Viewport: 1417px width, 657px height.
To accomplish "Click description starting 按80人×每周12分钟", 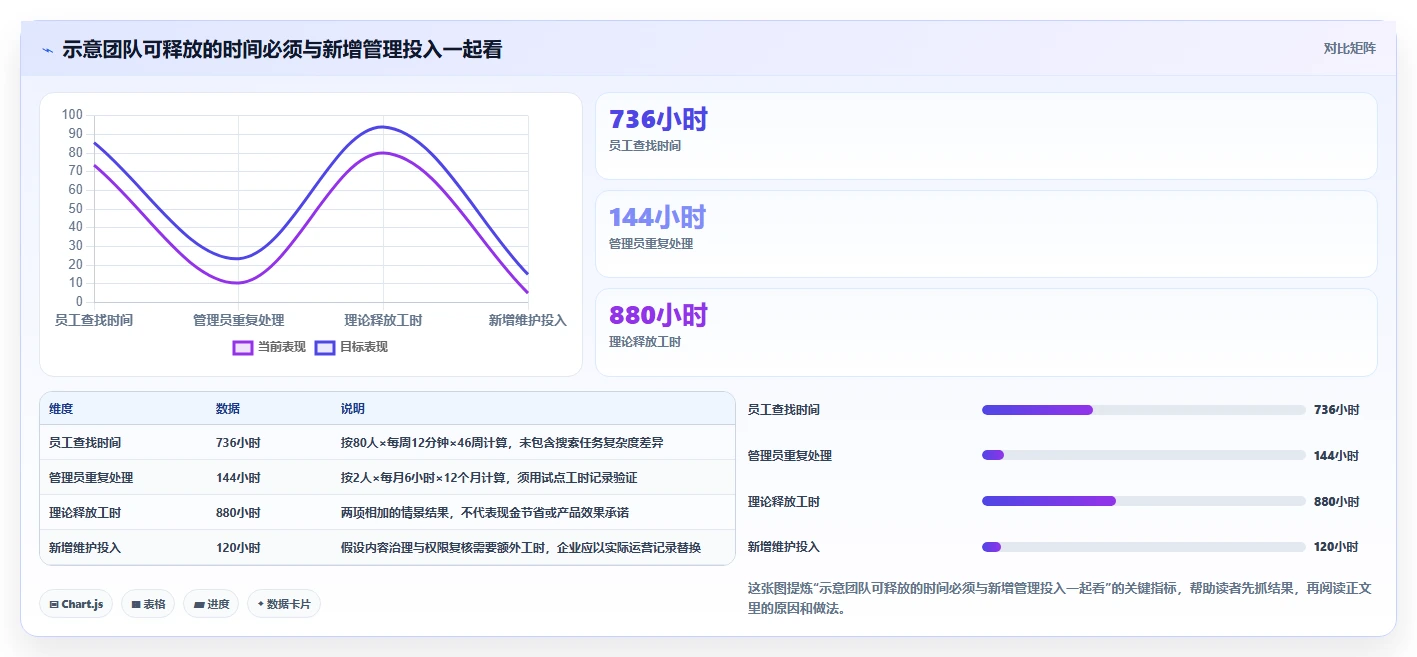I will click(x=502, y=443).
